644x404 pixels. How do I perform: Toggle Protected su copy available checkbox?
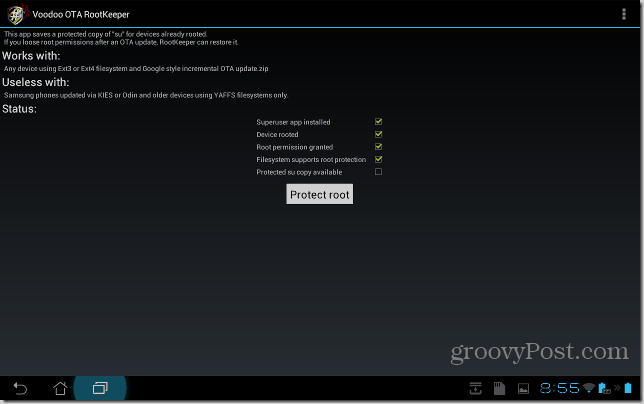378,172
